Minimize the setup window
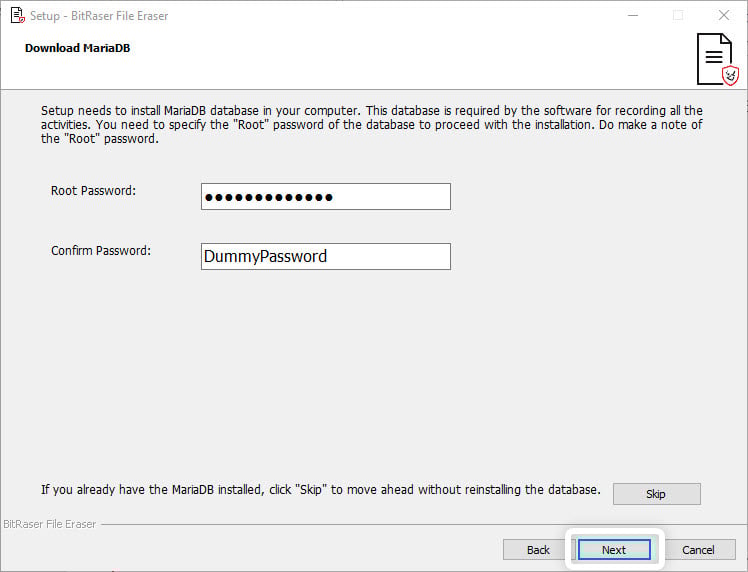Viewport: 748px width, 572px height. pos(633,15)
